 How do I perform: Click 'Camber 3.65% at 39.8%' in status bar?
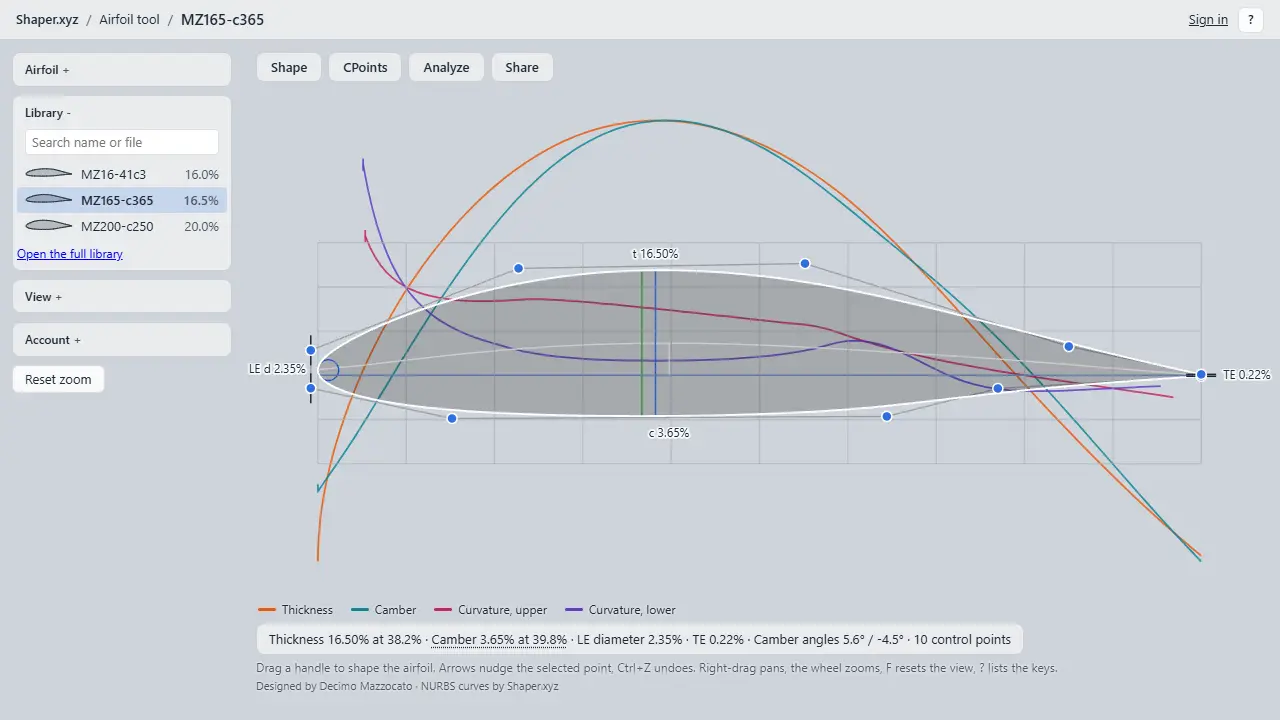pos(499,640)
